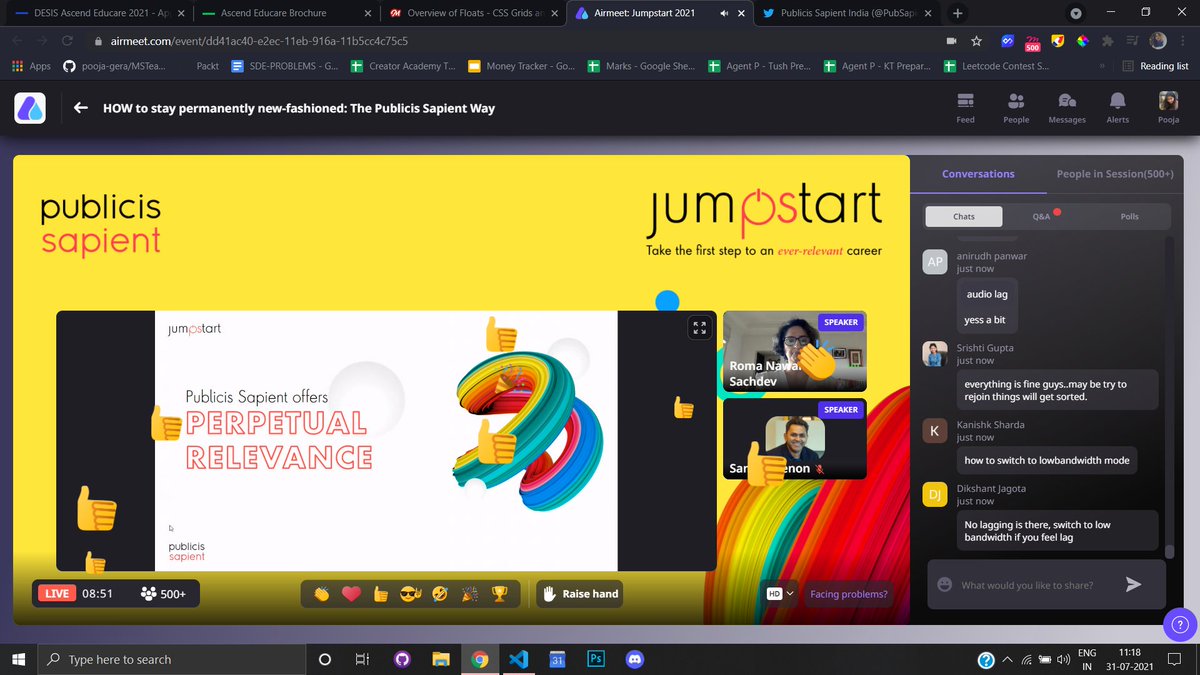Send the party popper reaction

(x=469, y=594)
